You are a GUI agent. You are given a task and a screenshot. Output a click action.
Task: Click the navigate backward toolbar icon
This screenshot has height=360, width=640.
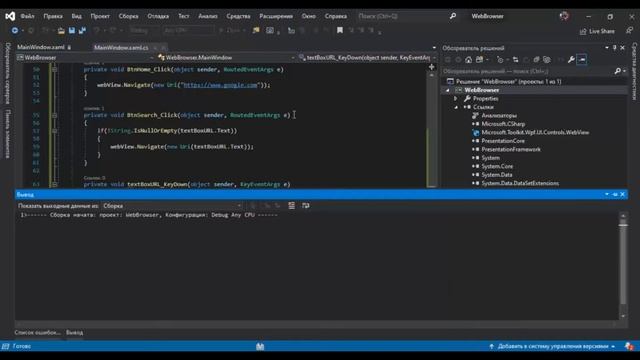[15, 30]
